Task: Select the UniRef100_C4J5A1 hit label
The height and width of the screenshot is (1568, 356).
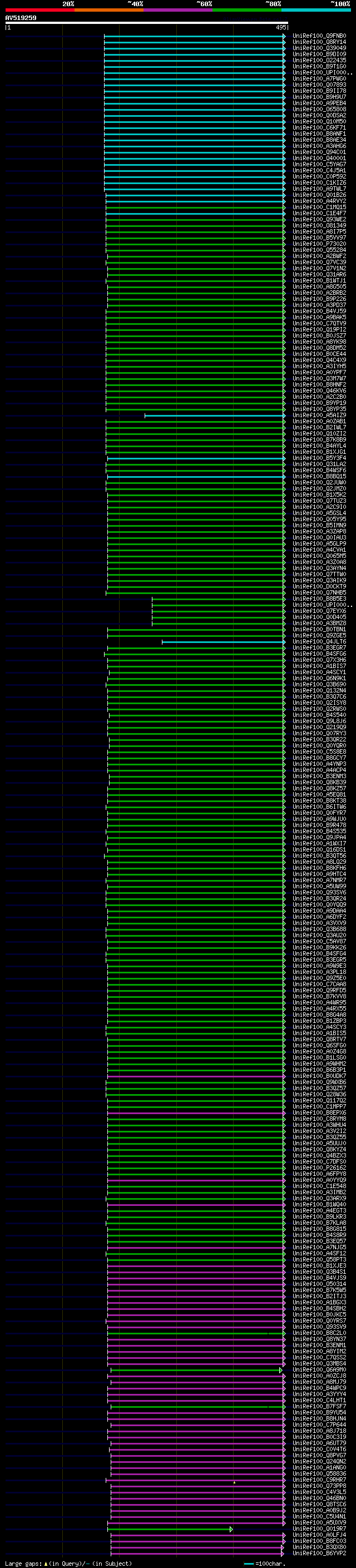Action: coord(319,170)
